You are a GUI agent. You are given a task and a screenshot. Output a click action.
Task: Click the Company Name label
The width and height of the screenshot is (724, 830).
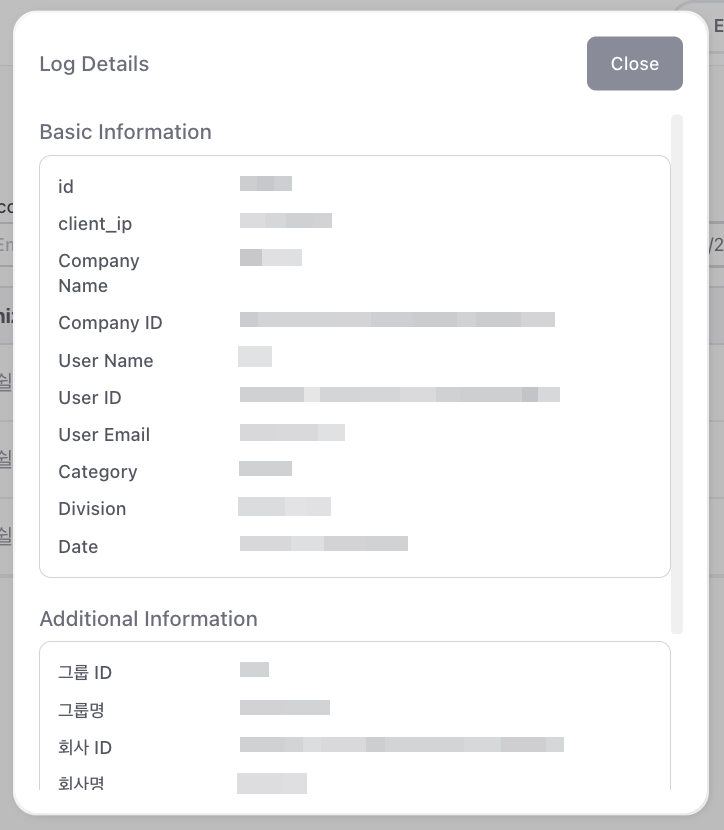pyautogui.click(x=98, y=273)
